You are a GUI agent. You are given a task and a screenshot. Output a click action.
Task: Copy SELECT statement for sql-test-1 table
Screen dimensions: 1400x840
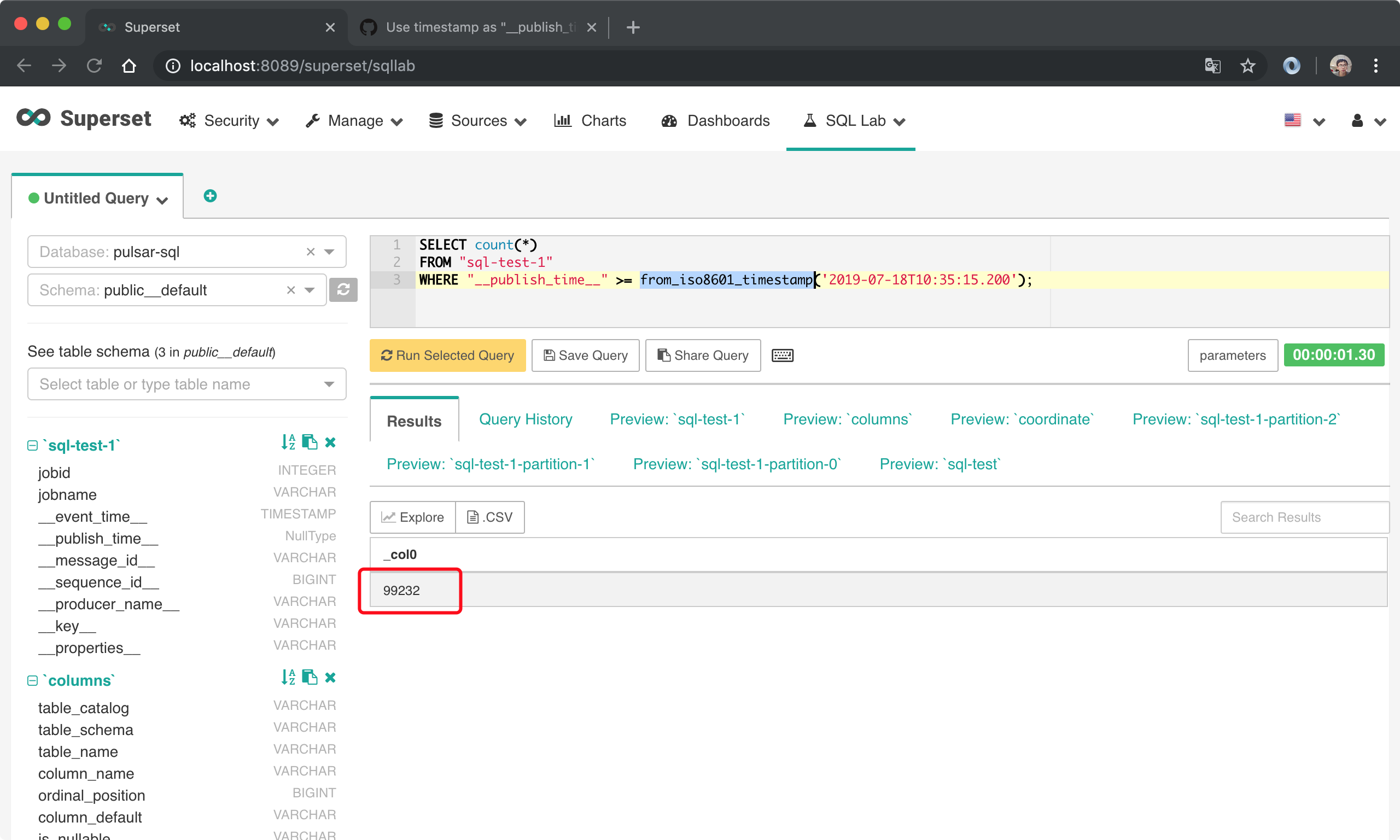310,442
